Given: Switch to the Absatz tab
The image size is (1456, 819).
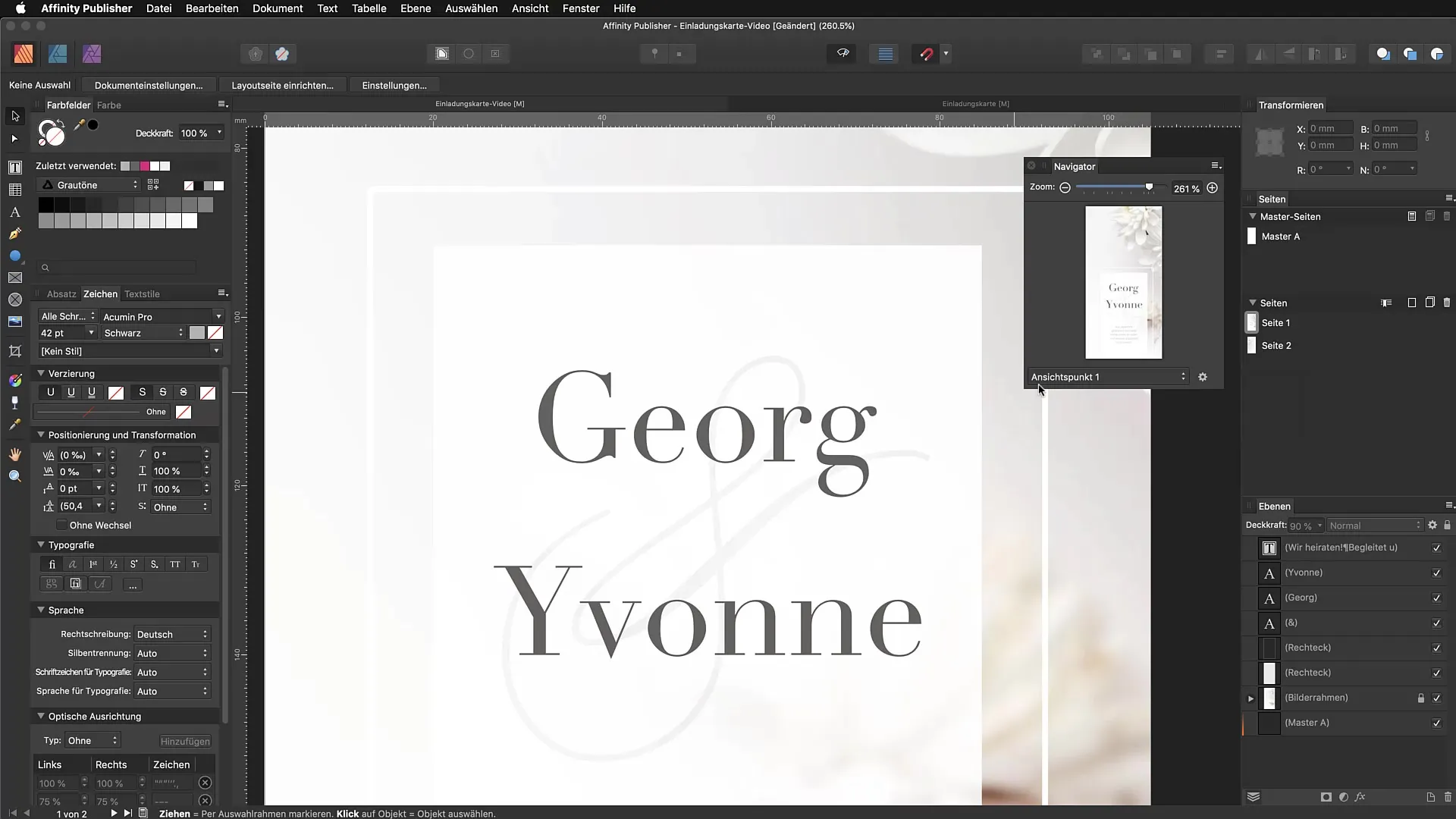Looking at the screenshot, I should (x=61, y=294).
